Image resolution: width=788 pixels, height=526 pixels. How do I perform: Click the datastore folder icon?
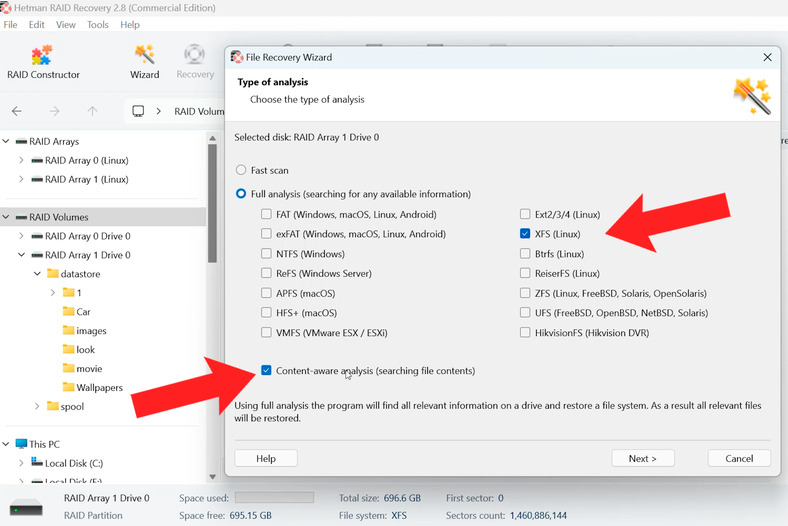(x=53, y=273)
